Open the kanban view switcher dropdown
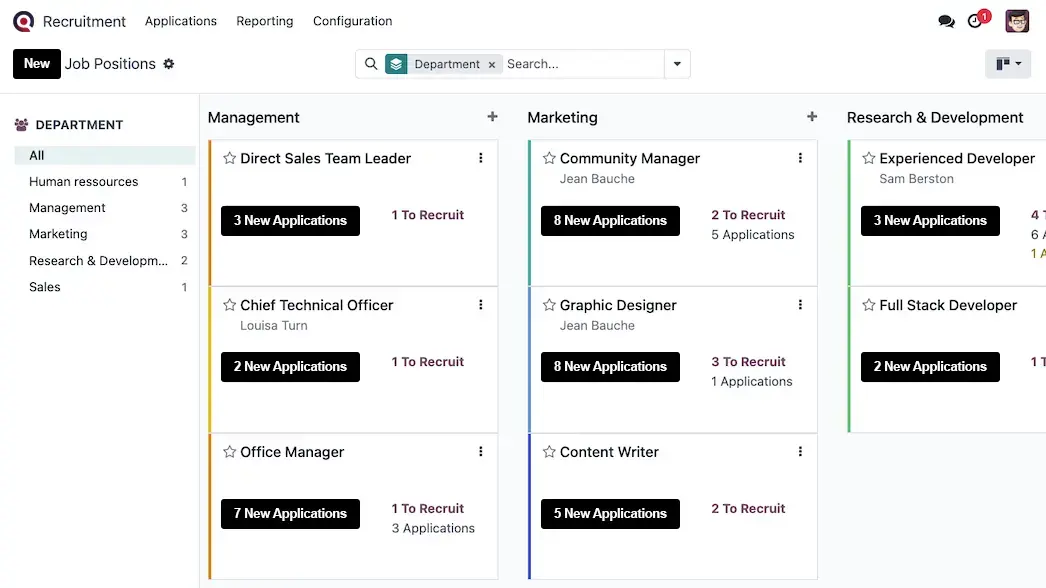 click(x=1008, y=64)
